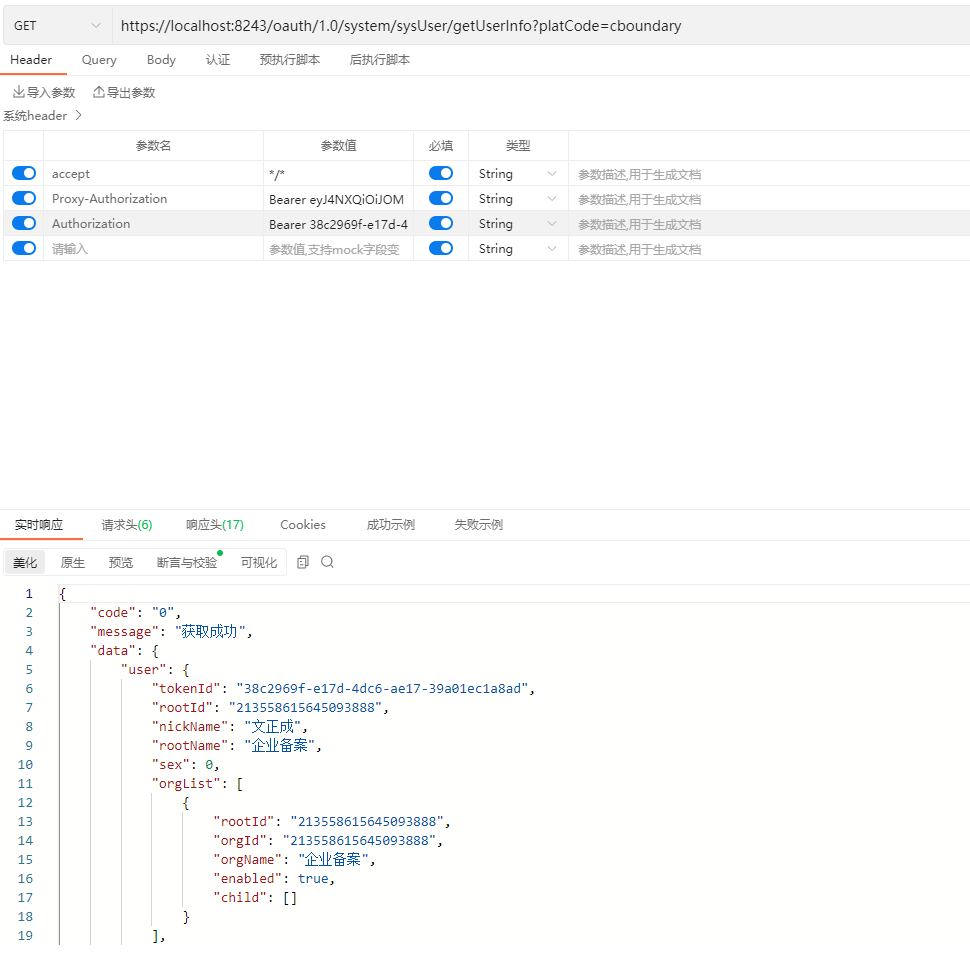The image size is (970, 956).
Task: Toggle the Authorization row required switch
Action: click(441, 223)
